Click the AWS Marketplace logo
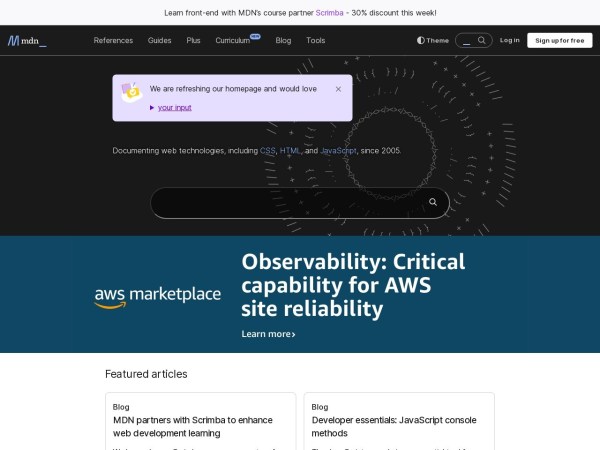 point(158,296)
